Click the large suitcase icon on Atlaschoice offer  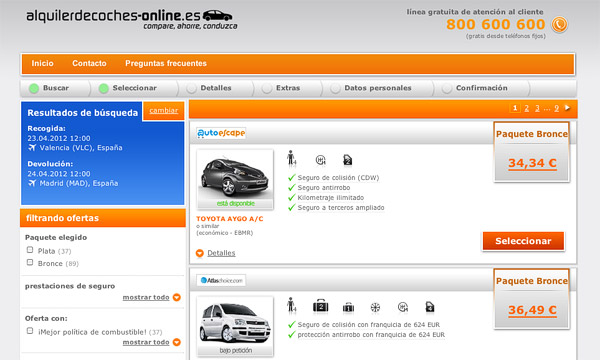click(320, 306)
